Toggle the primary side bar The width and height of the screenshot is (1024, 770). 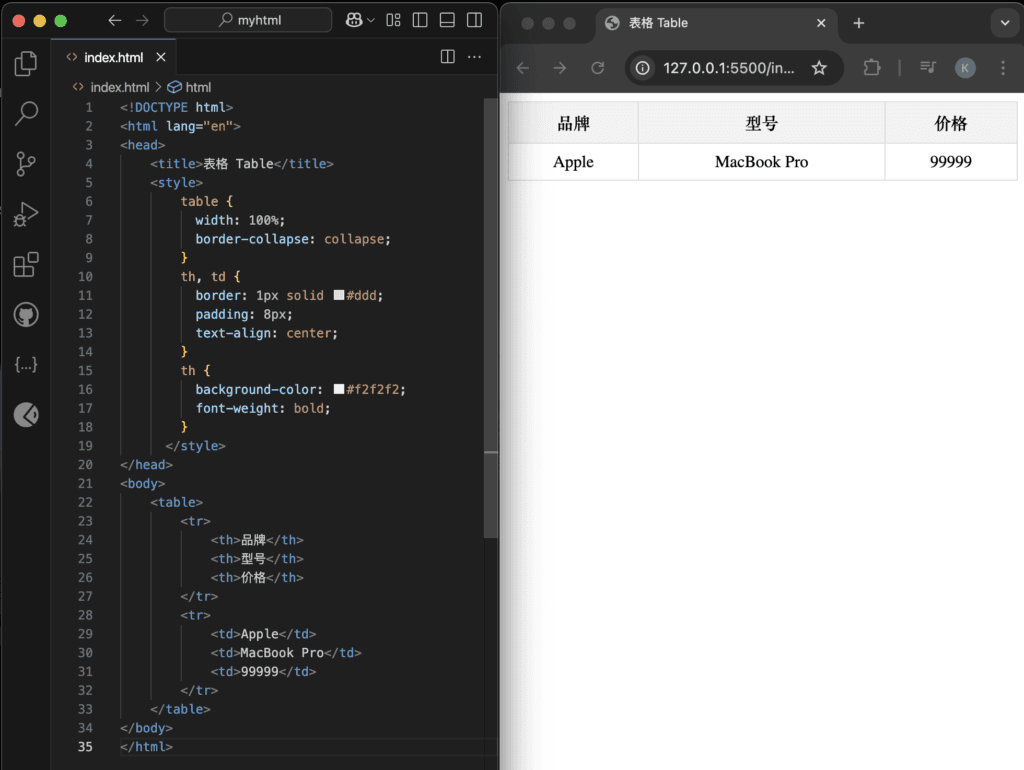[x=420, y=20]
